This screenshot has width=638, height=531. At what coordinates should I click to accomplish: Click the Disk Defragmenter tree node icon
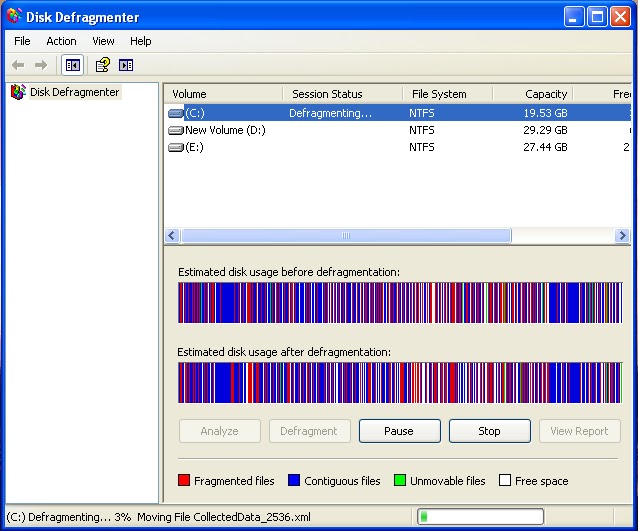click(18, 92)
